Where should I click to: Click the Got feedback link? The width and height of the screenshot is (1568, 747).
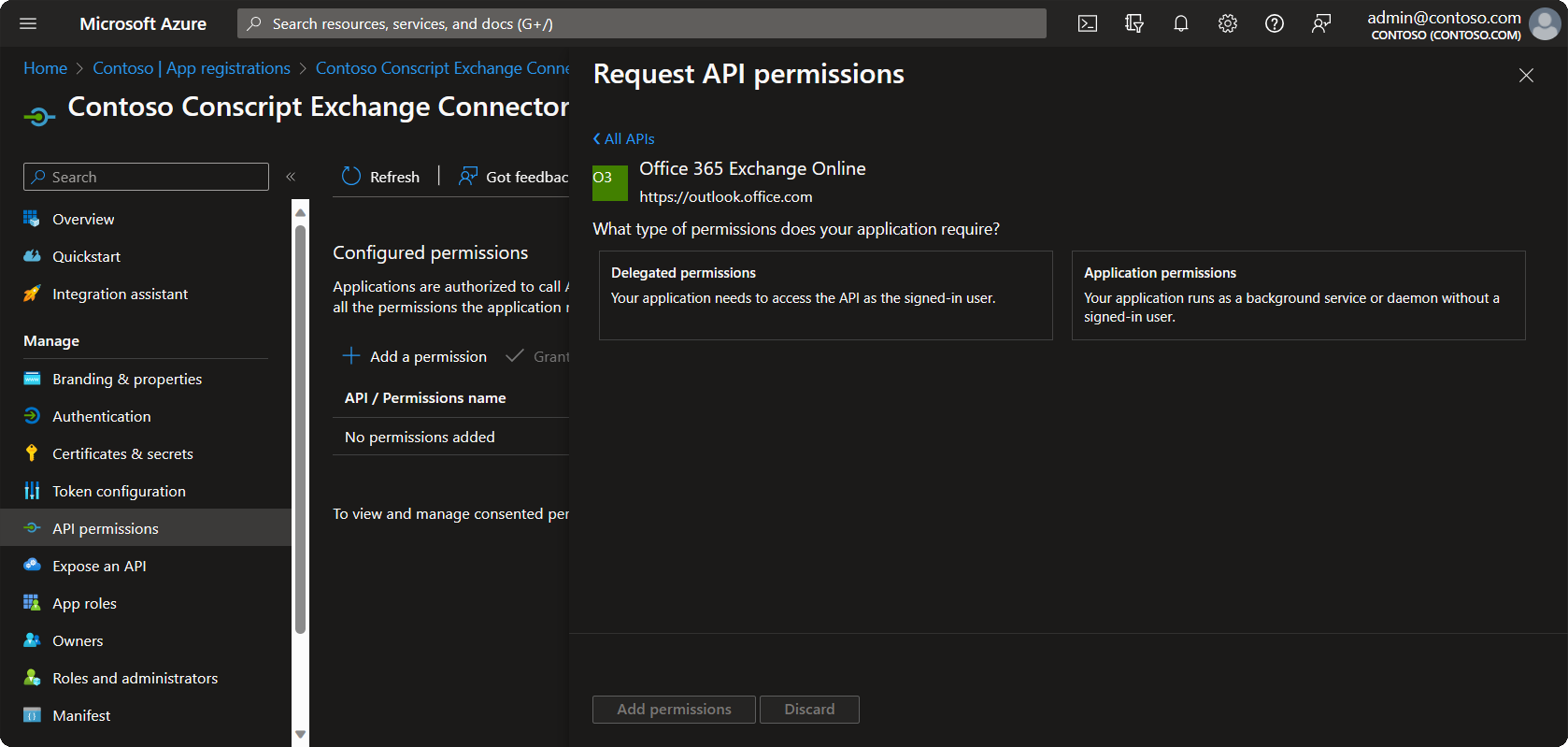(x=513, y=177)
